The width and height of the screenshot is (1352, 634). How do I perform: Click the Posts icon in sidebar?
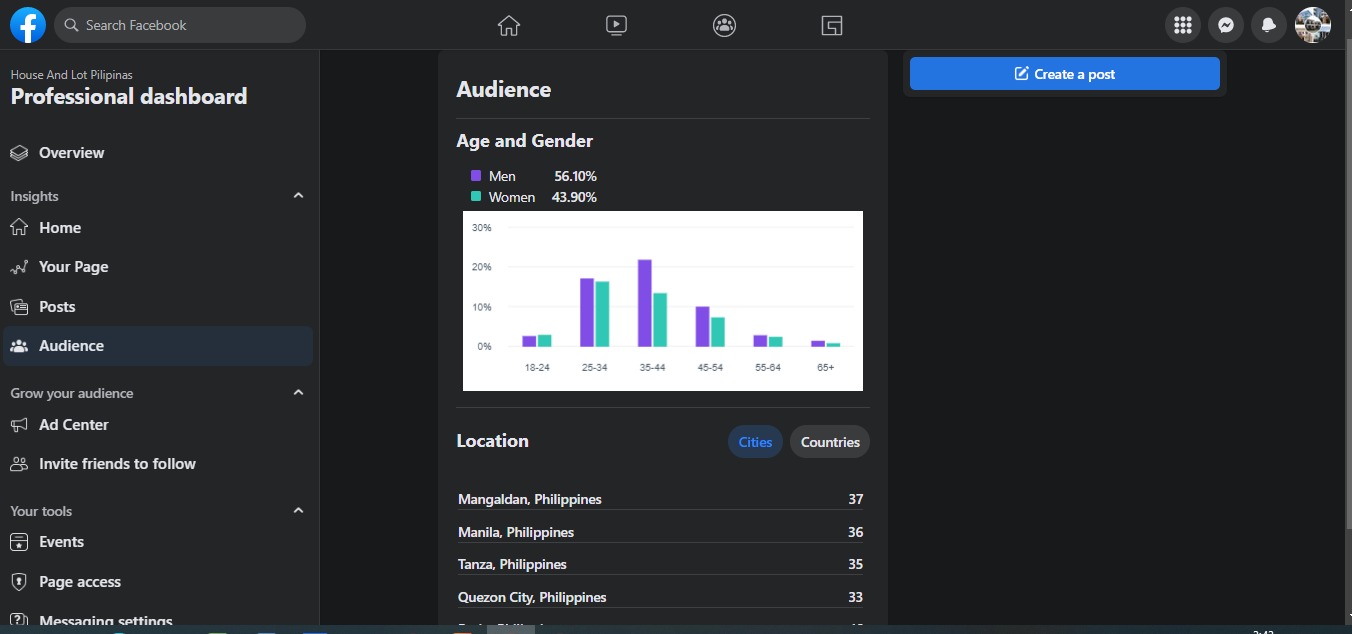(19, 307)
